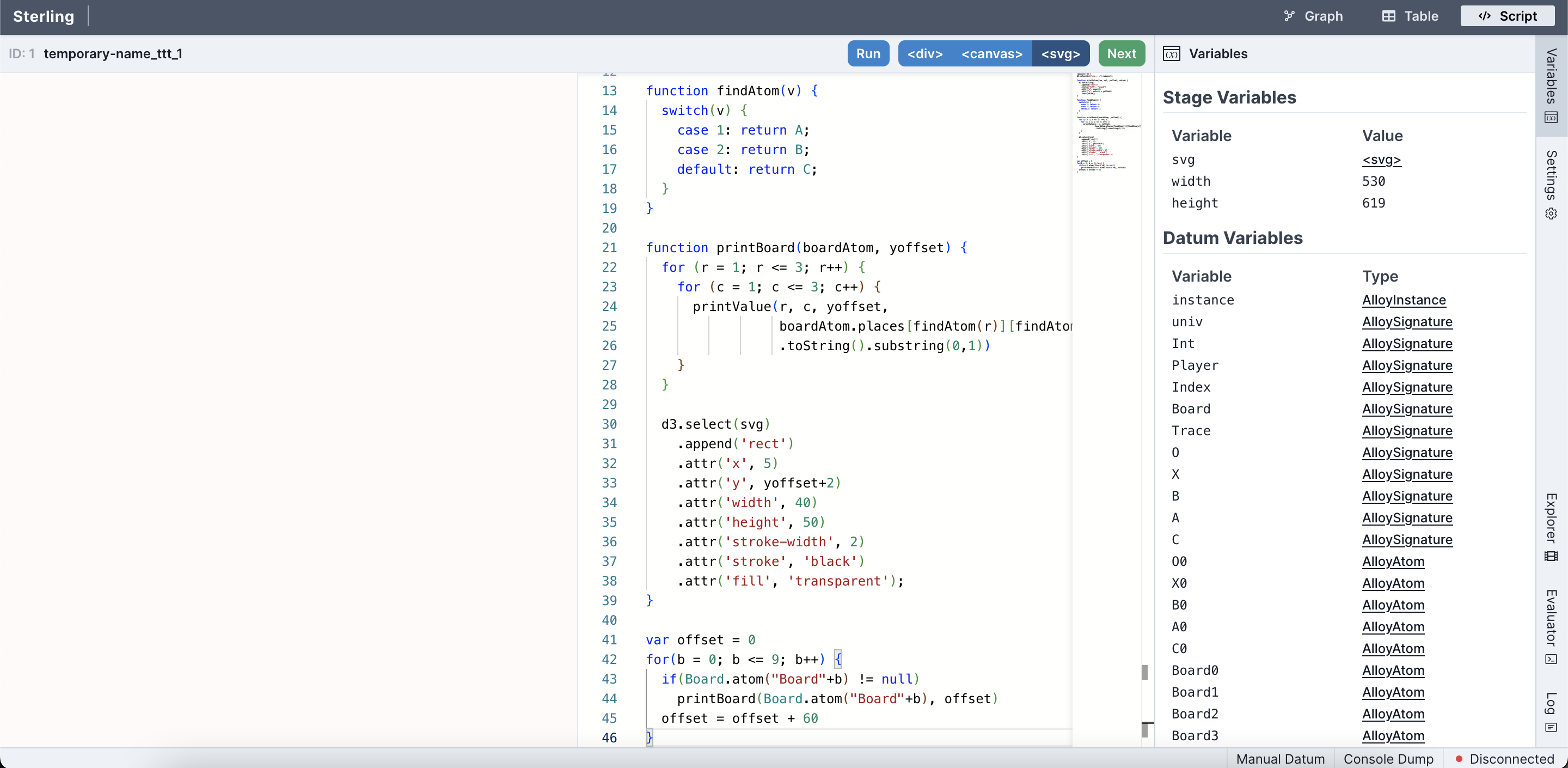This screenshot has height=768, width=1568.
Task: Click AlloySig link for Trace
Action: (1407, 430)
